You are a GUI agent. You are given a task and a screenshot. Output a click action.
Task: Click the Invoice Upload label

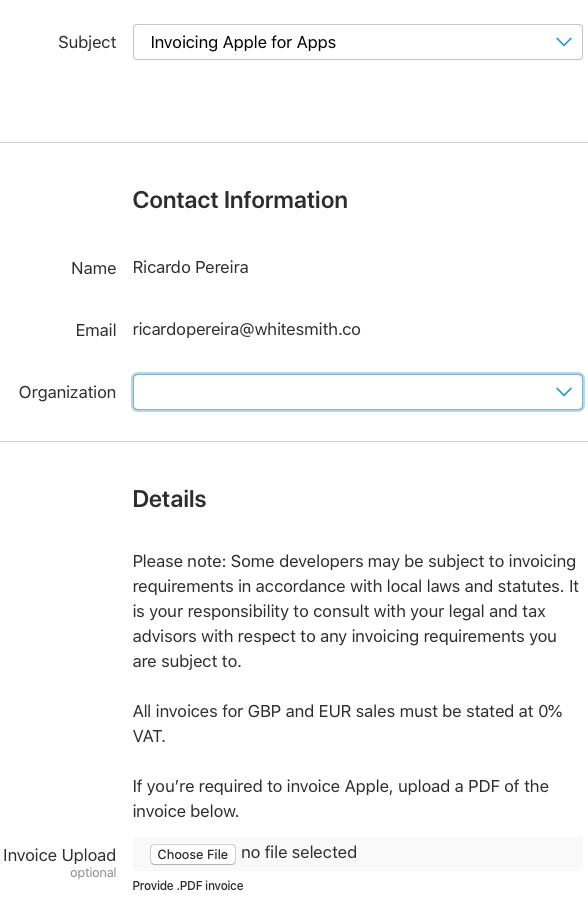60,855
